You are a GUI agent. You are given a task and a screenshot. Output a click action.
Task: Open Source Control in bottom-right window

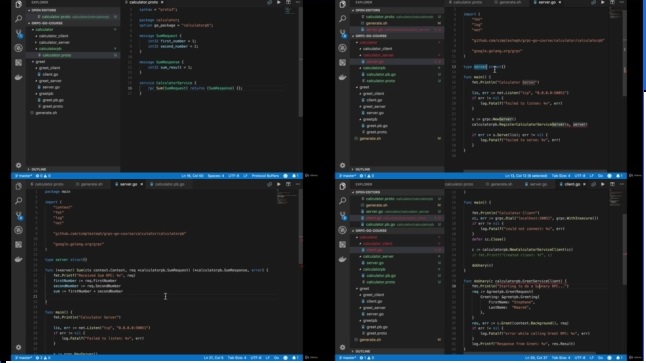pos(343,215)
